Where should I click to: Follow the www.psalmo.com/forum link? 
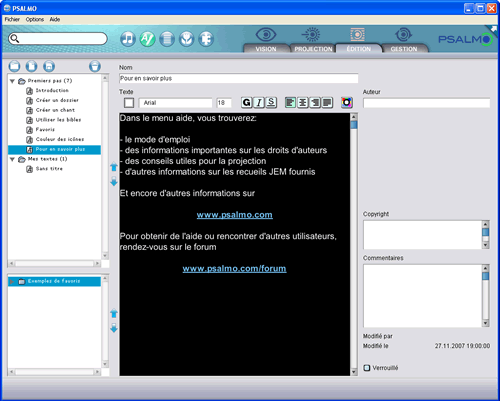click(234, 269)
